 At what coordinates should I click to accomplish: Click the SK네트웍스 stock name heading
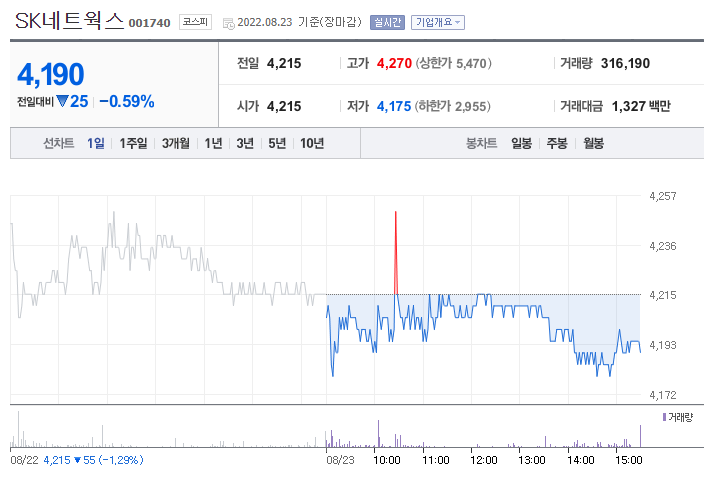[x=70, y=21]
